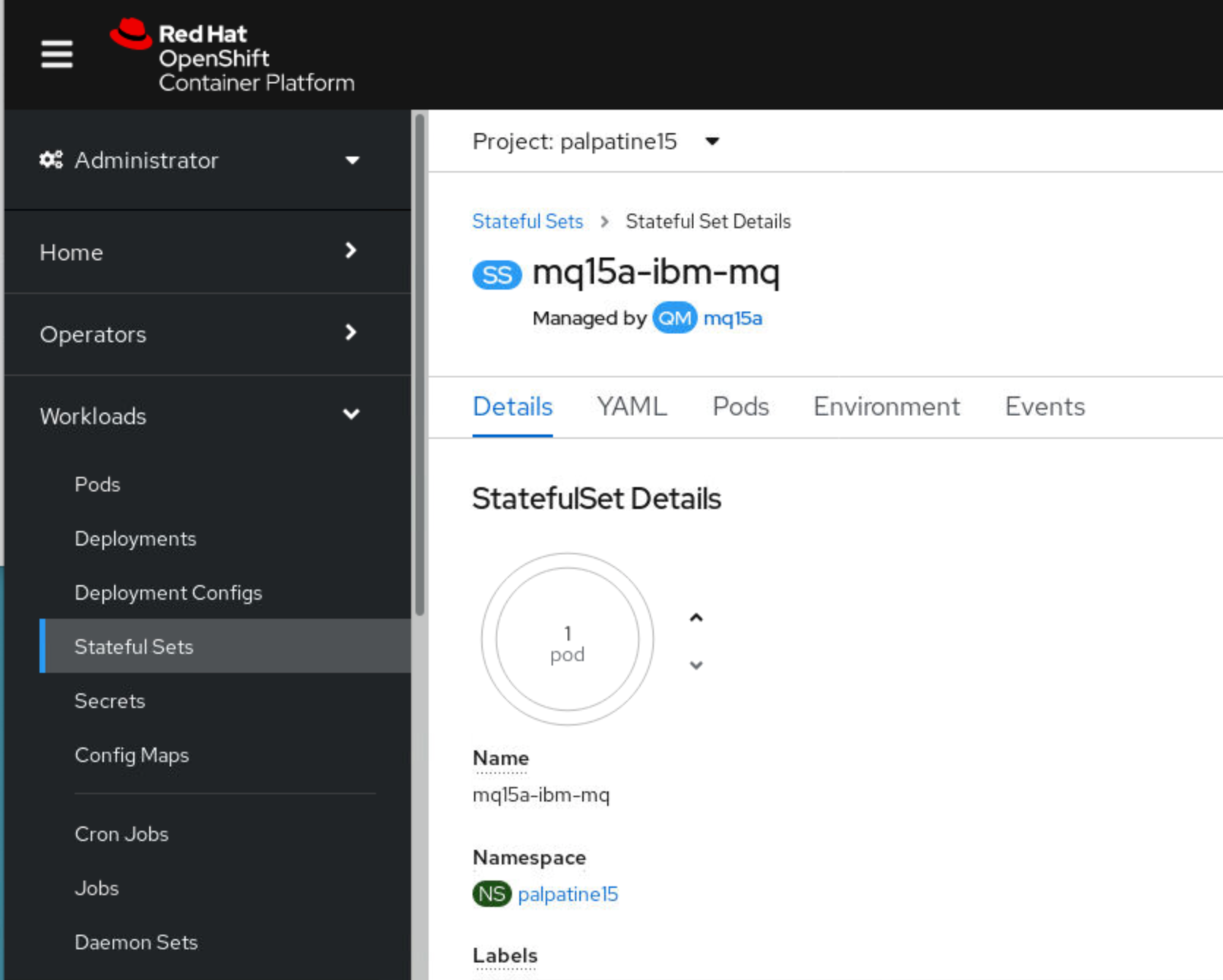Select Stateful Sets in the sidebar
Image resolution: width=1223 pixels, height=980 pixels.
tap(225, 647)
